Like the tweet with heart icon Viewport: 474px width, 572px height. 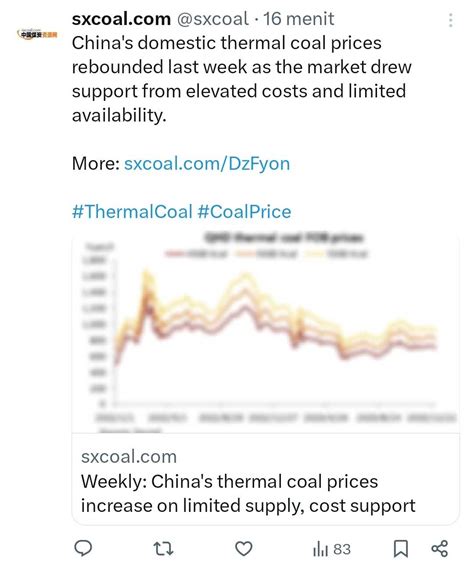(x=243, y=548)
